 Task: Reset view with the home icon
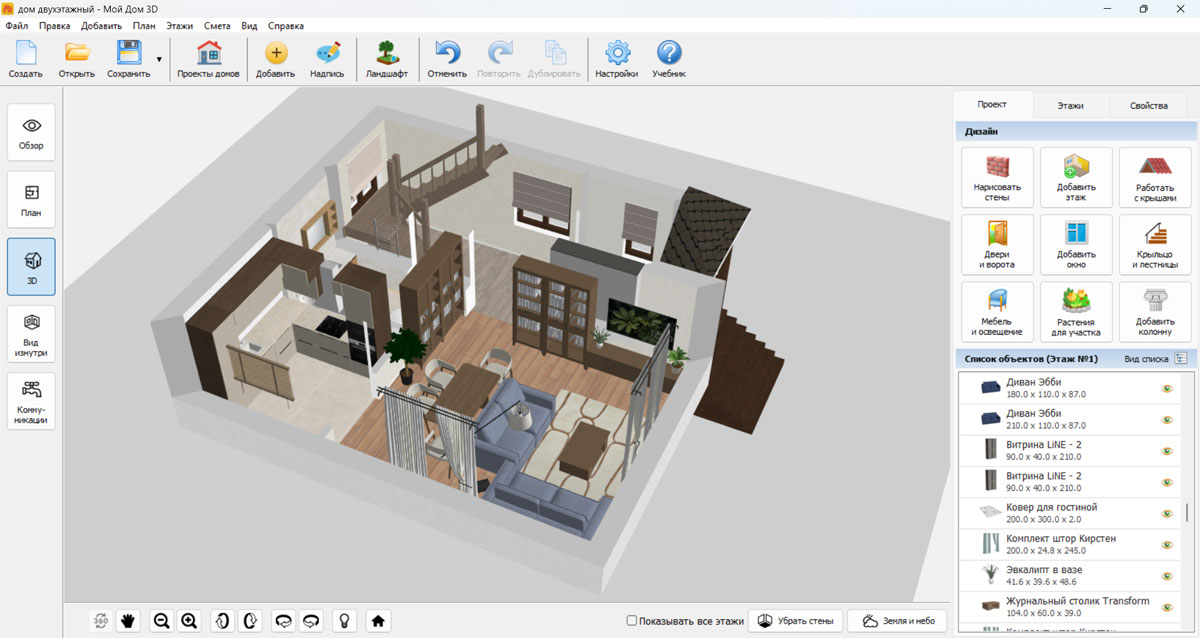378,621
